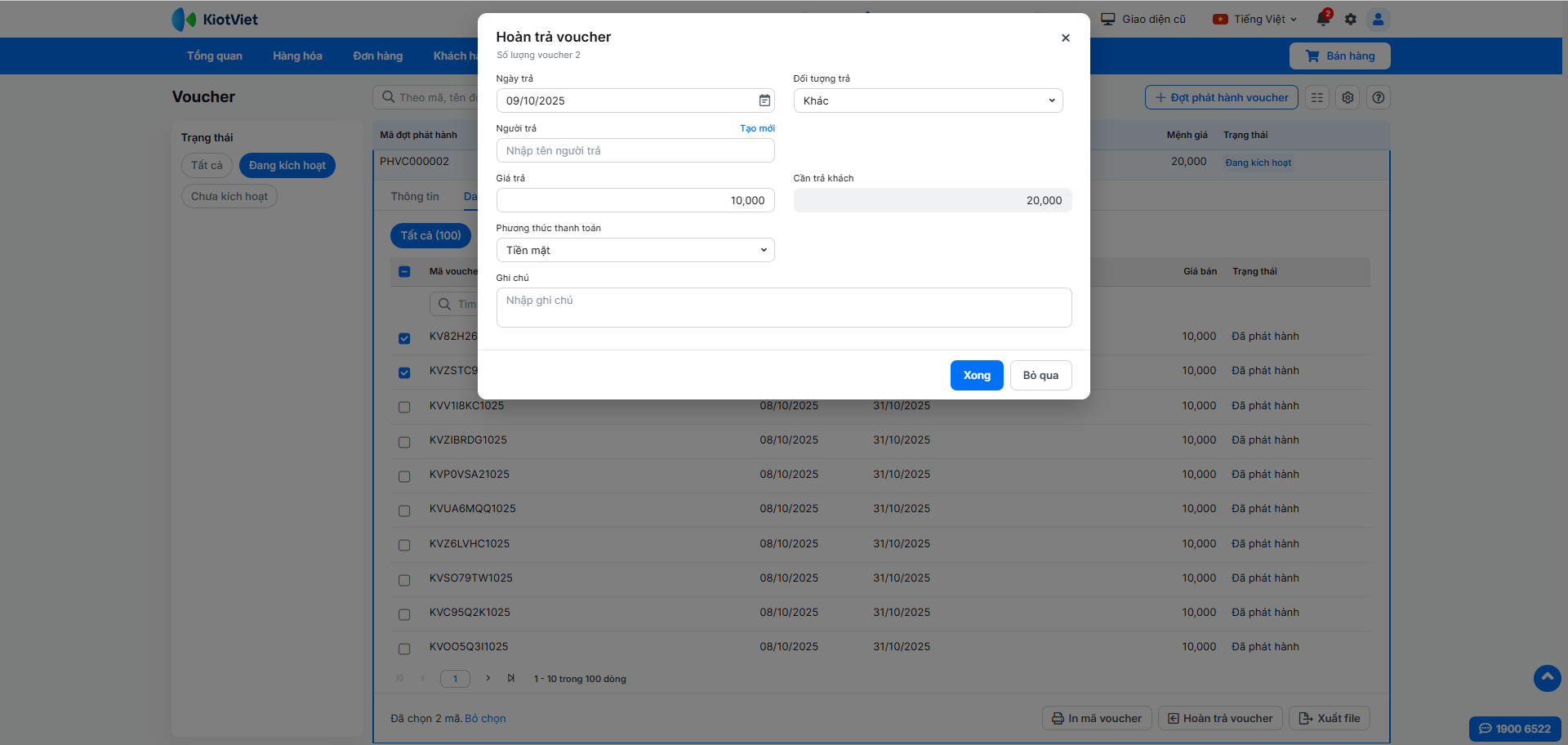Filter by Tất cả status
This screenshot has height=745, width=1568.
pos(207,165)
